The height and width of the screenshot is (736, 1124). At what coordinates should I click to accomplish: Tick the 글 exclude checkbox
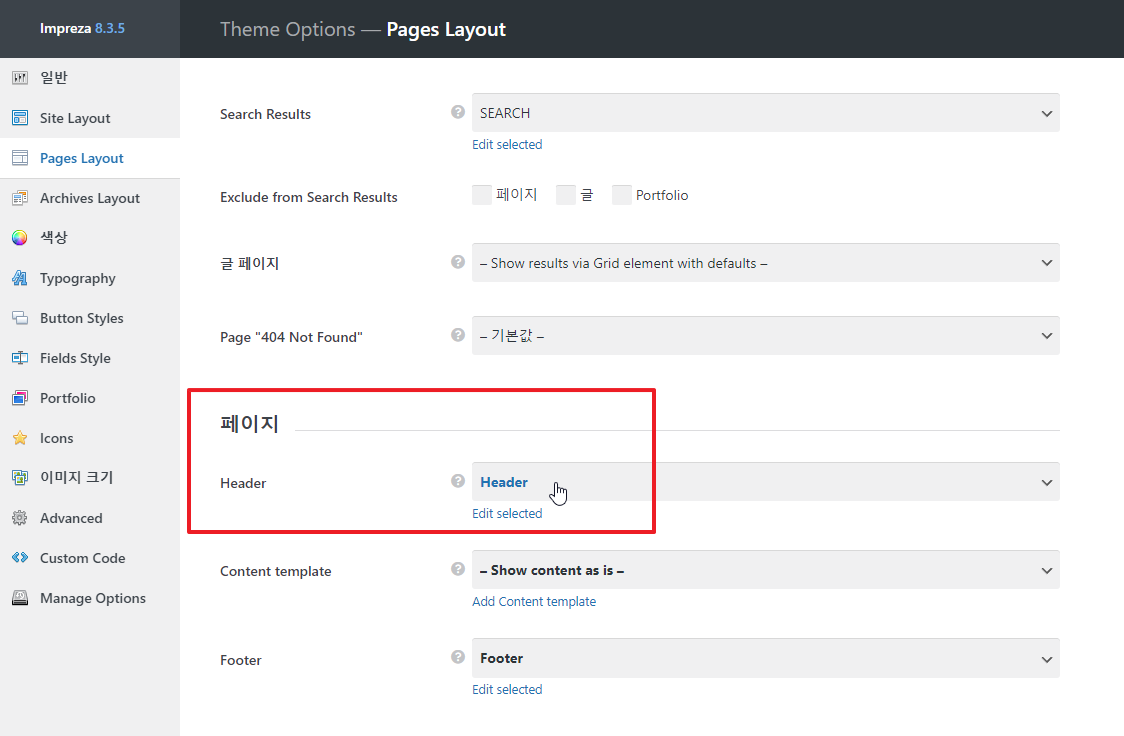(566, 195)
